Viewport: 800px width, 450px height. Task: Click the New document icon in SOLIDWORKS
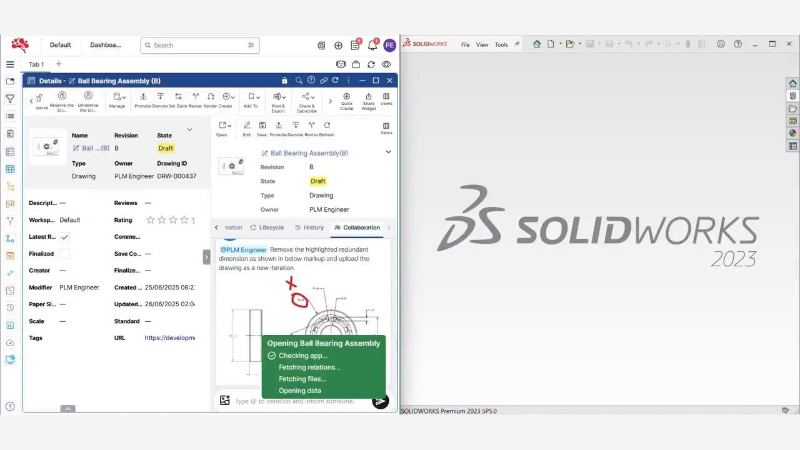[552, 44]
